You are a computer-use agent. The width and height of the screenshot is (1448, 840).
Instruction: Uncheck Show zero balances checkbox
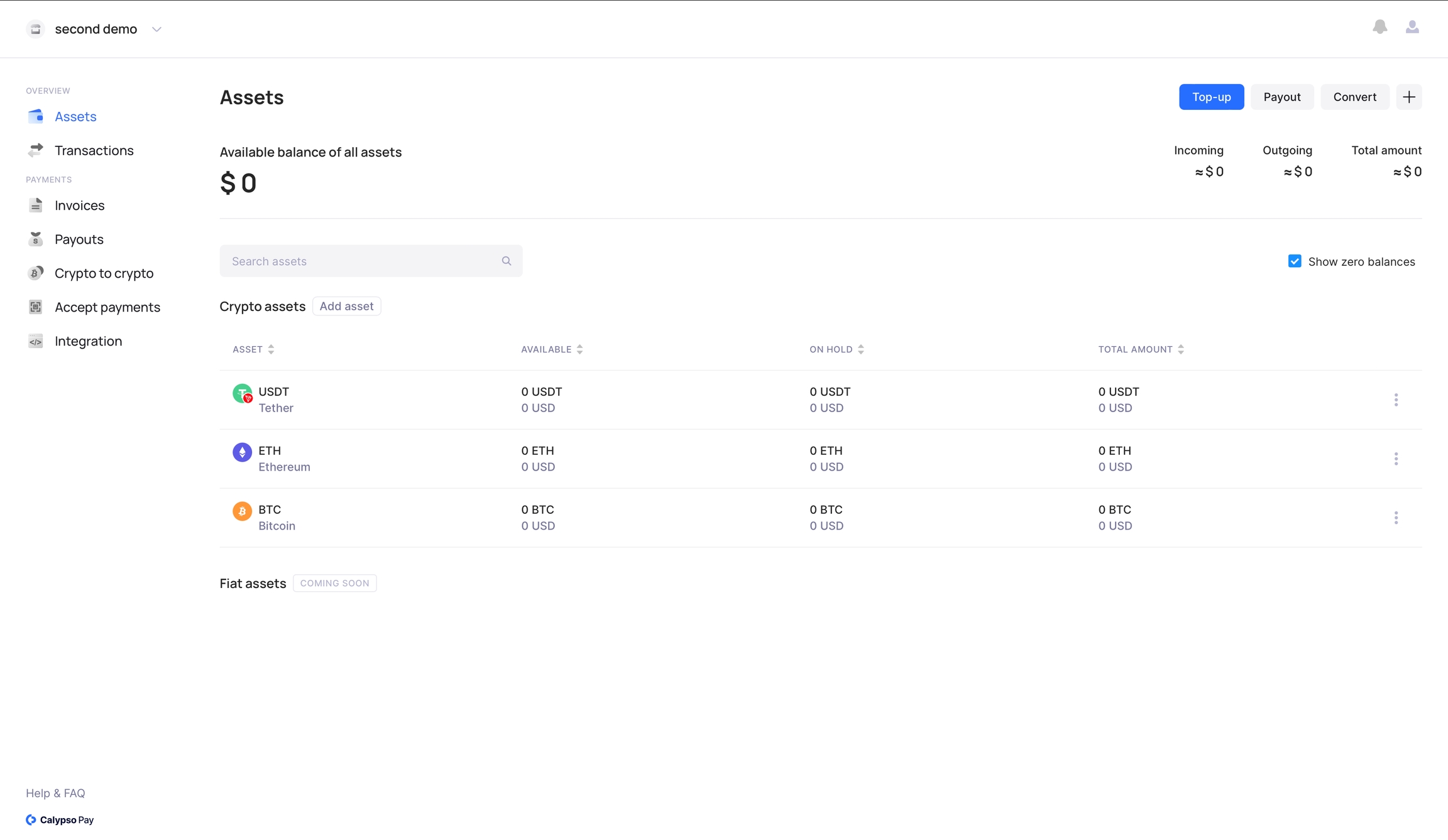[x=1294, y=261]
